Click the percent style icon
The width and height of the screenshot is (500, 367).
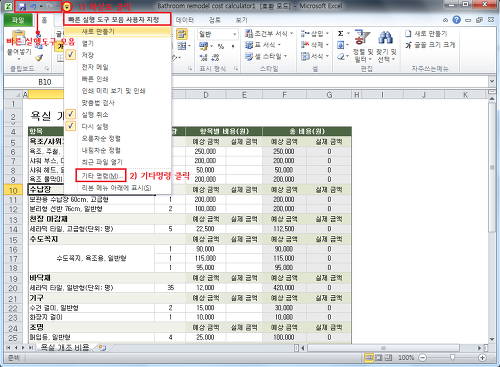[x=221, y=46]
